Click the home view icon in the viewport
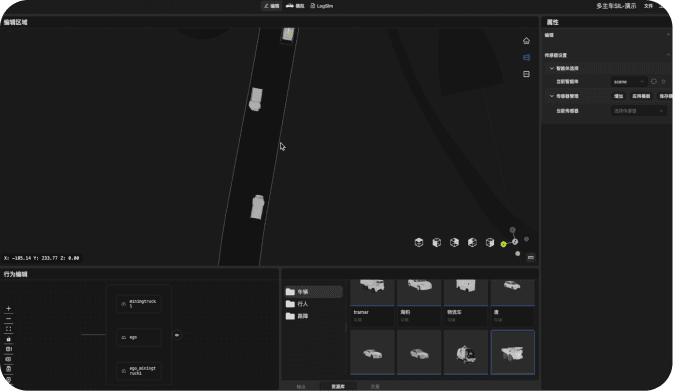673x391 pixels. (x=526, y=41)
